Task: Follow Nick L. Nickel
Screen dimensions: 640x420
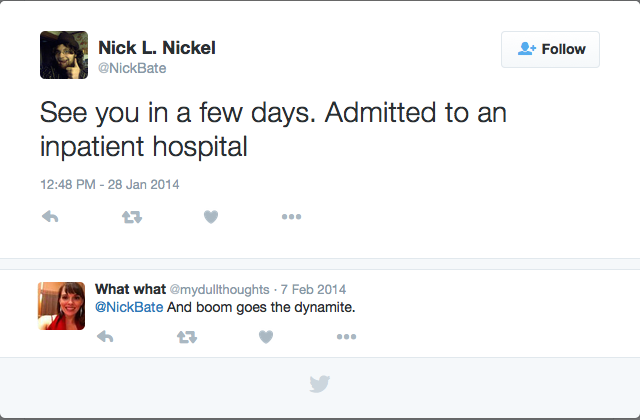Action: (550, 49)
